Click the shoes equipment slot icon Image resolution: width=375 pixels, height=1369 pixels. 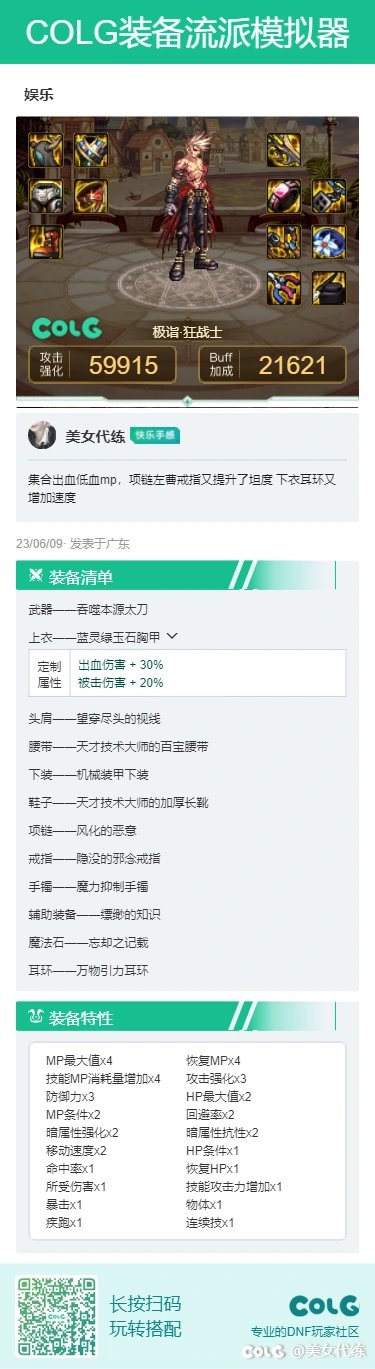46,241
